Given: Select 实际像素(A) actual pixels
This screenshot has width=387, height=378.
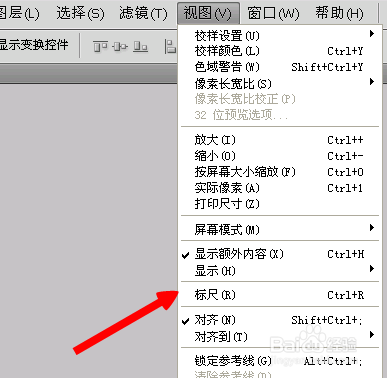Looking at the screenshot, I should click(x=280, y=188).
